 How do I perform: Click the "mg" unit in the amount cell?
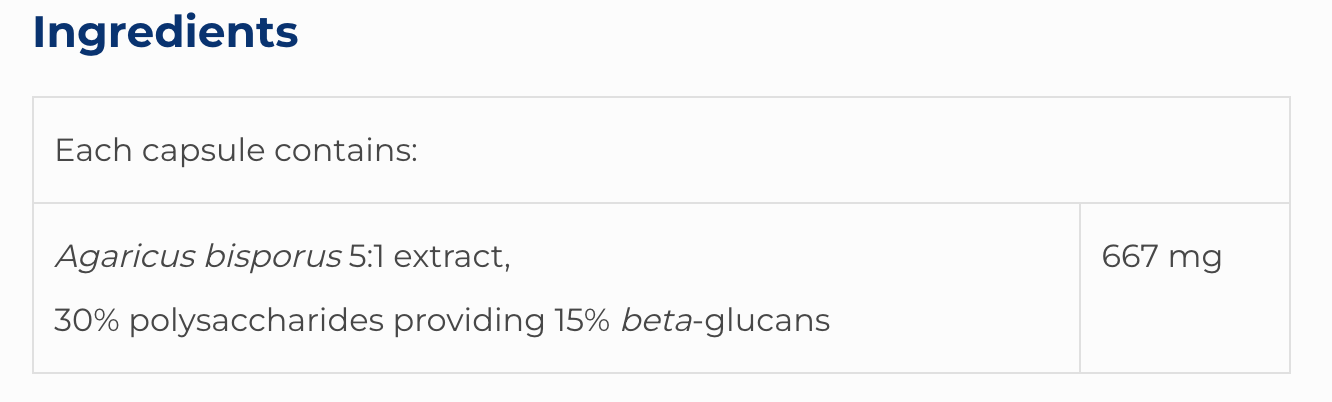[x=1195, y=258]
